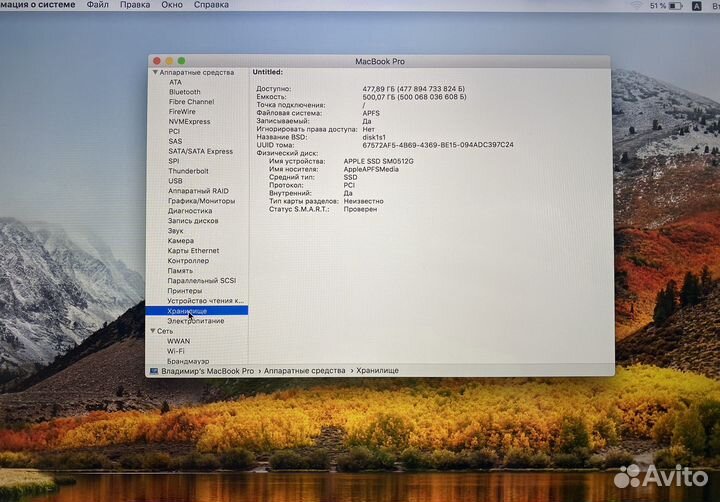The image size is (720, 502).
Task: Click the yellow minimize window button
Action: click(169, 61)
